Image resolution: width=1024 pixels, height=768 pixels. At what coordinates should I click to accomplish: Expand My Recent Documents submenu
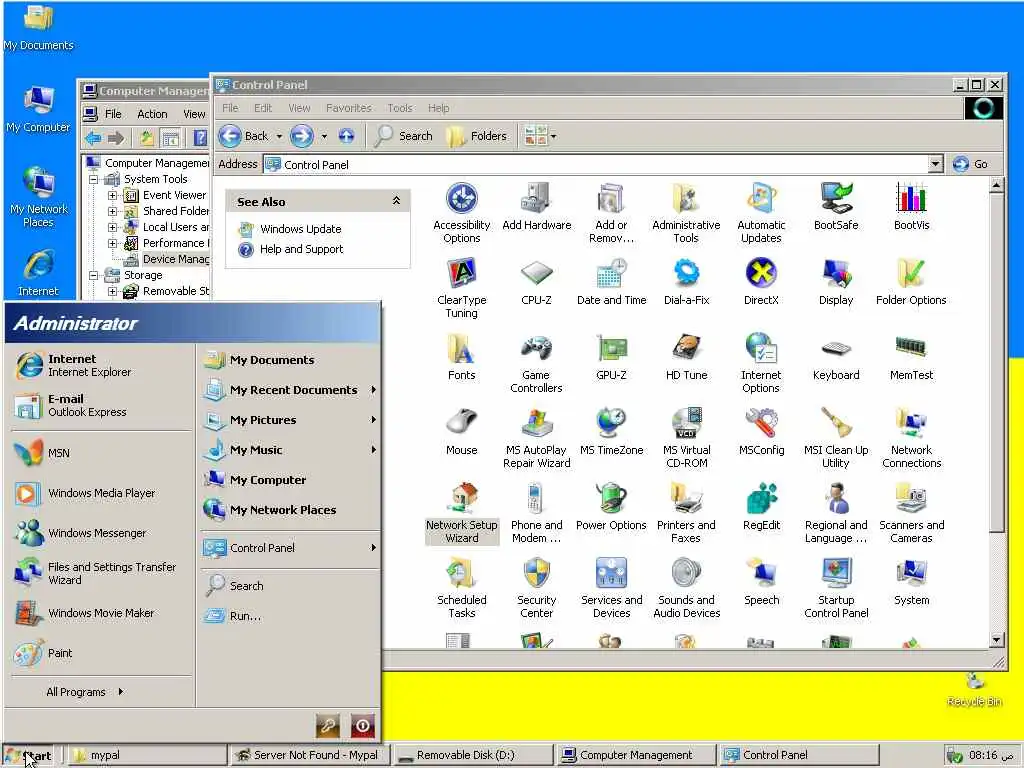point(374,390)
